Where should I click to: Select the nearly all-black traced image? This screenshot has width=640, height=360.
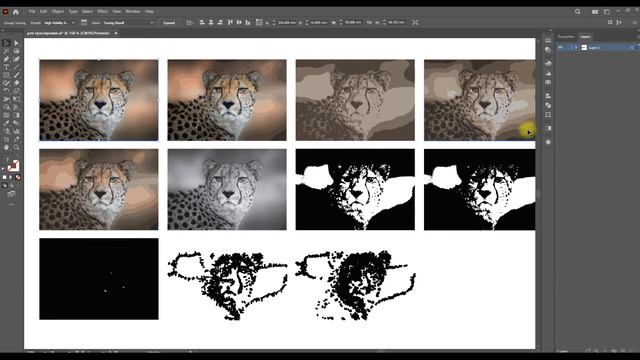[99, 279]
